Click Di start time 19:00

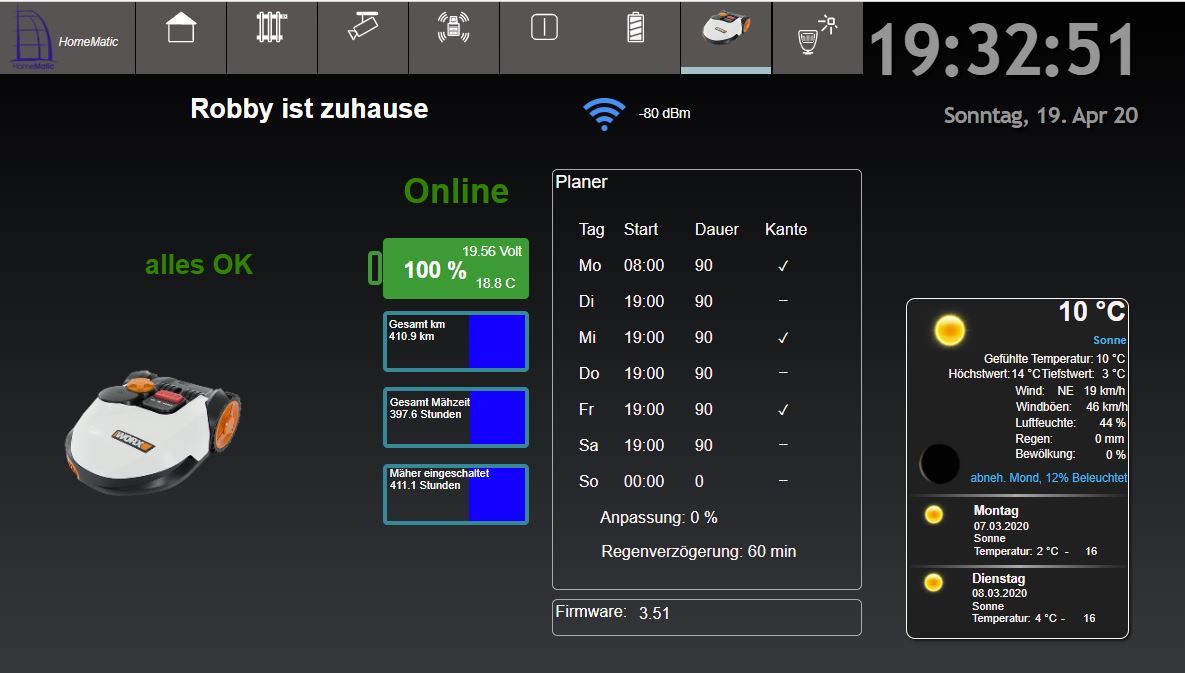(644, 301)
